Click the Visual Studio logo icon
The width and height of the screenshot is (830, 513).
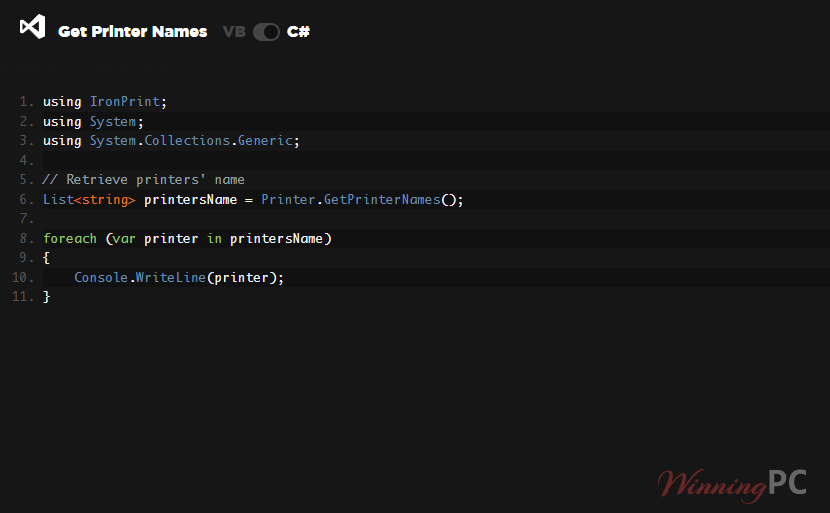[x=32, y=26]
